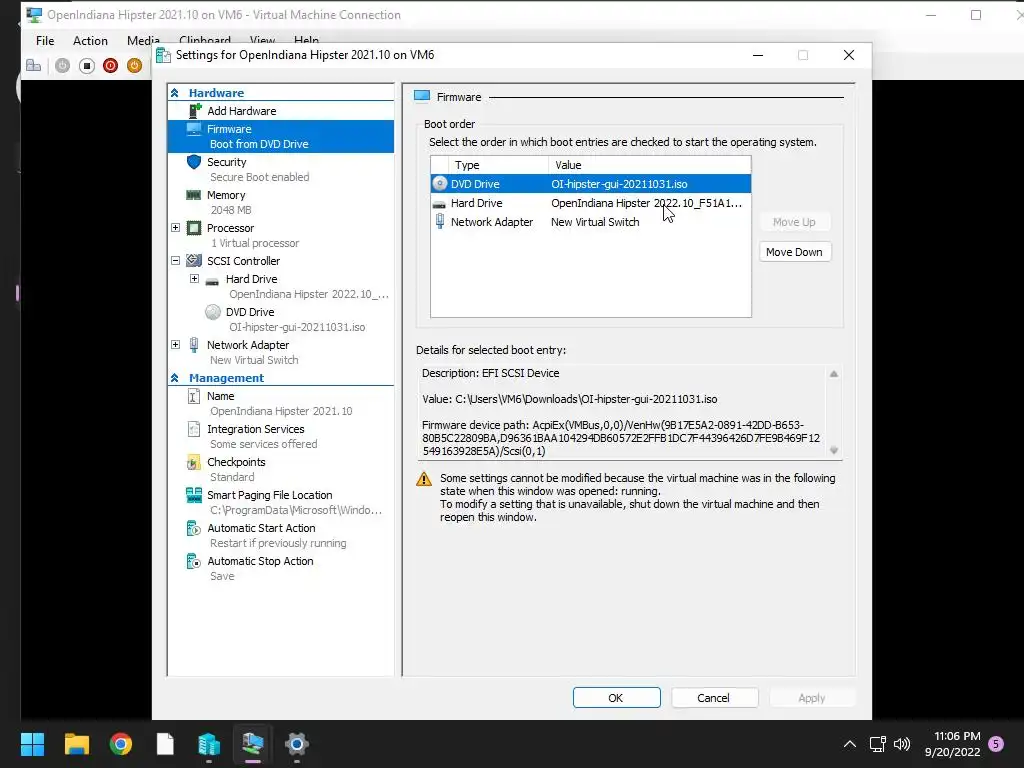Click the Checkpoints icon
Screen dimensions: 1024x768
[193, 462]
